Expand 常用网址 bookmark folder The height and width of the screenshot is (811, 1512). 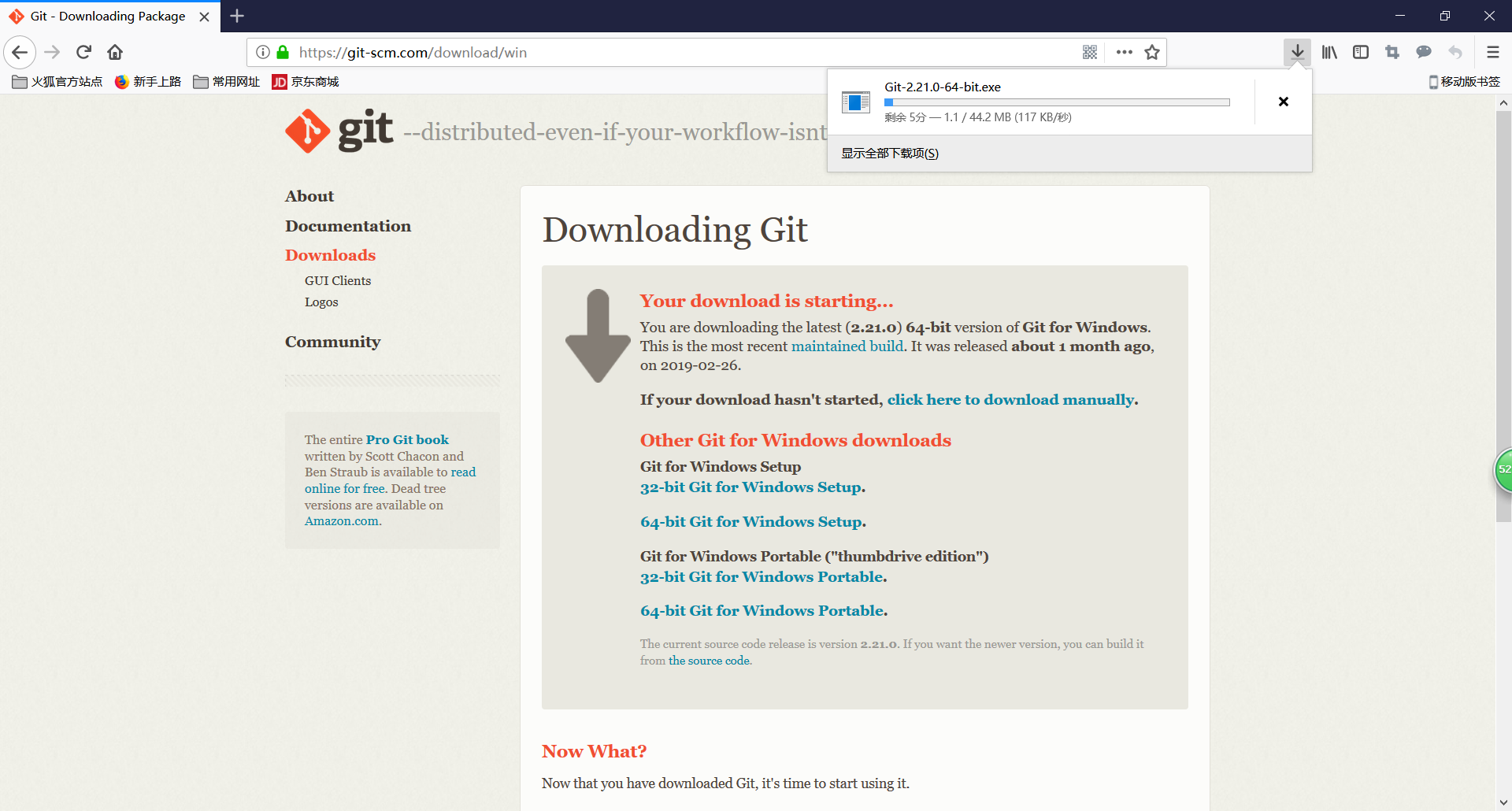coord(227,82)
